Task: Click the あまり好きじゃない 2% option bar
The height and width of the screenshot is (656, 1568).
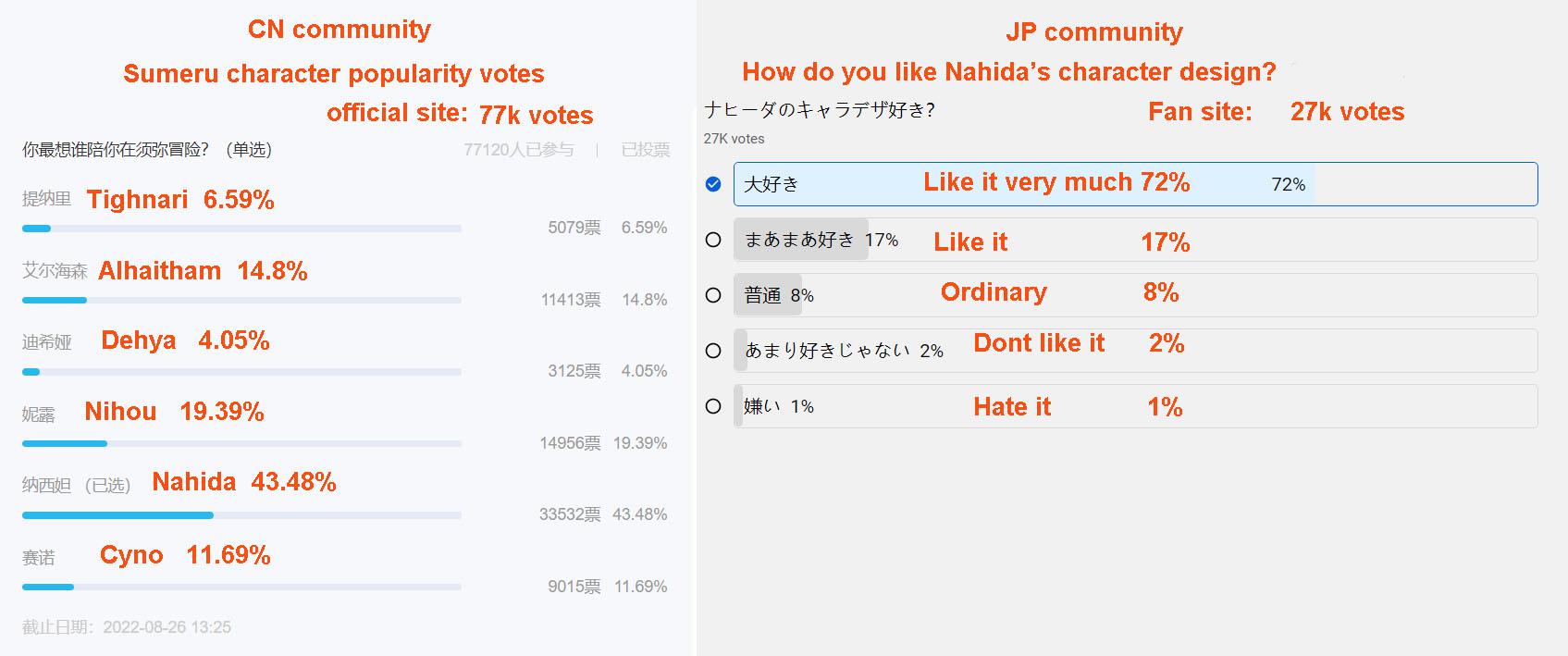Action: [x=1135, y=351]
